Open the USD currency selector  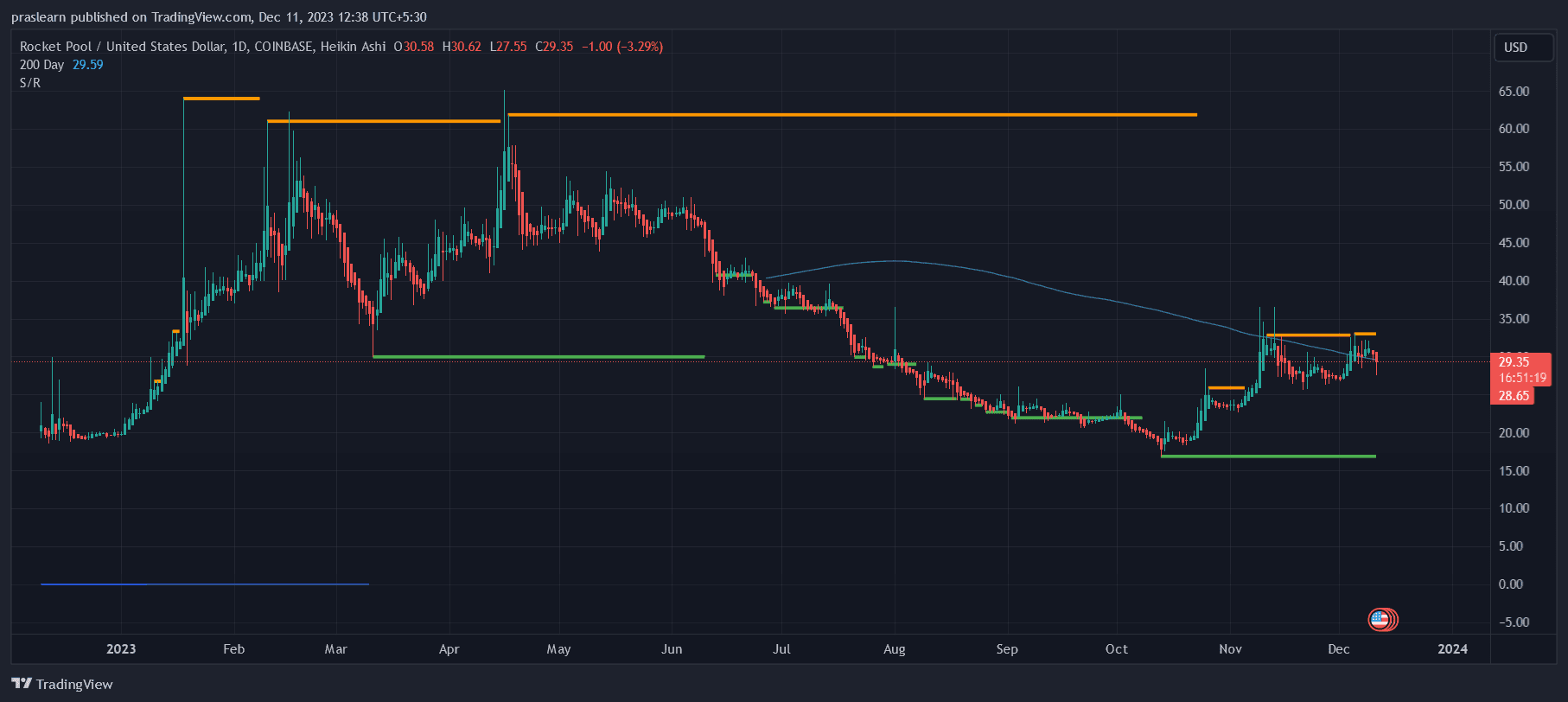pyautogui.click(x=1523, y=48)
